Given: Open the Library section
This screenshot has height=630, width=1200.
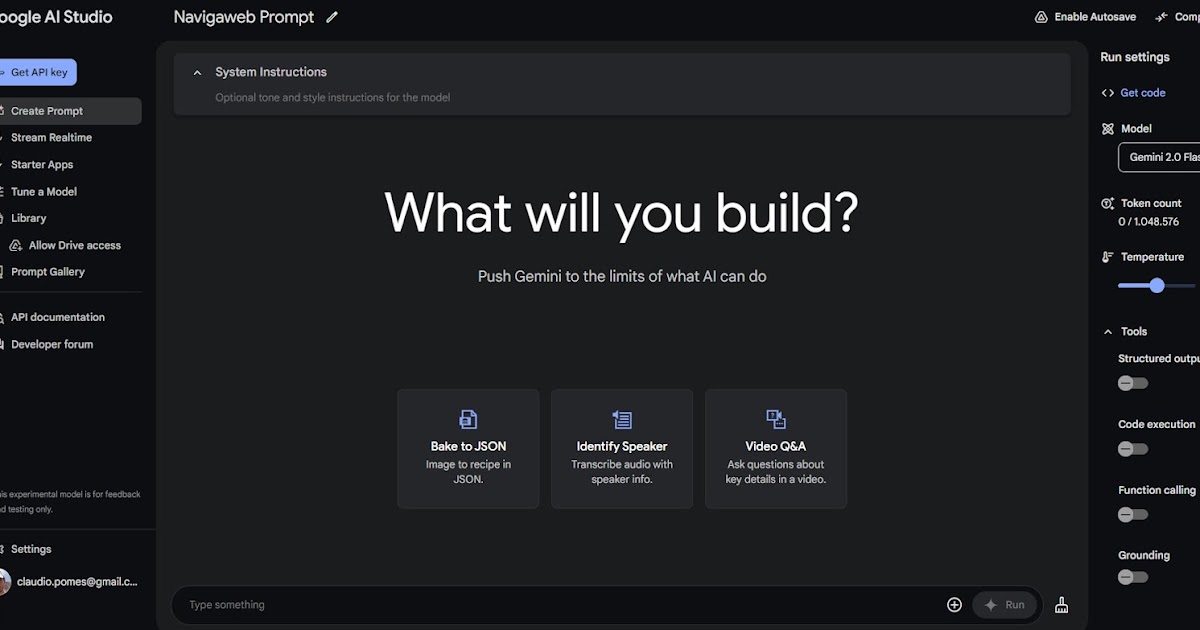Looking at the screenshot, I should [x=29, y=218].
